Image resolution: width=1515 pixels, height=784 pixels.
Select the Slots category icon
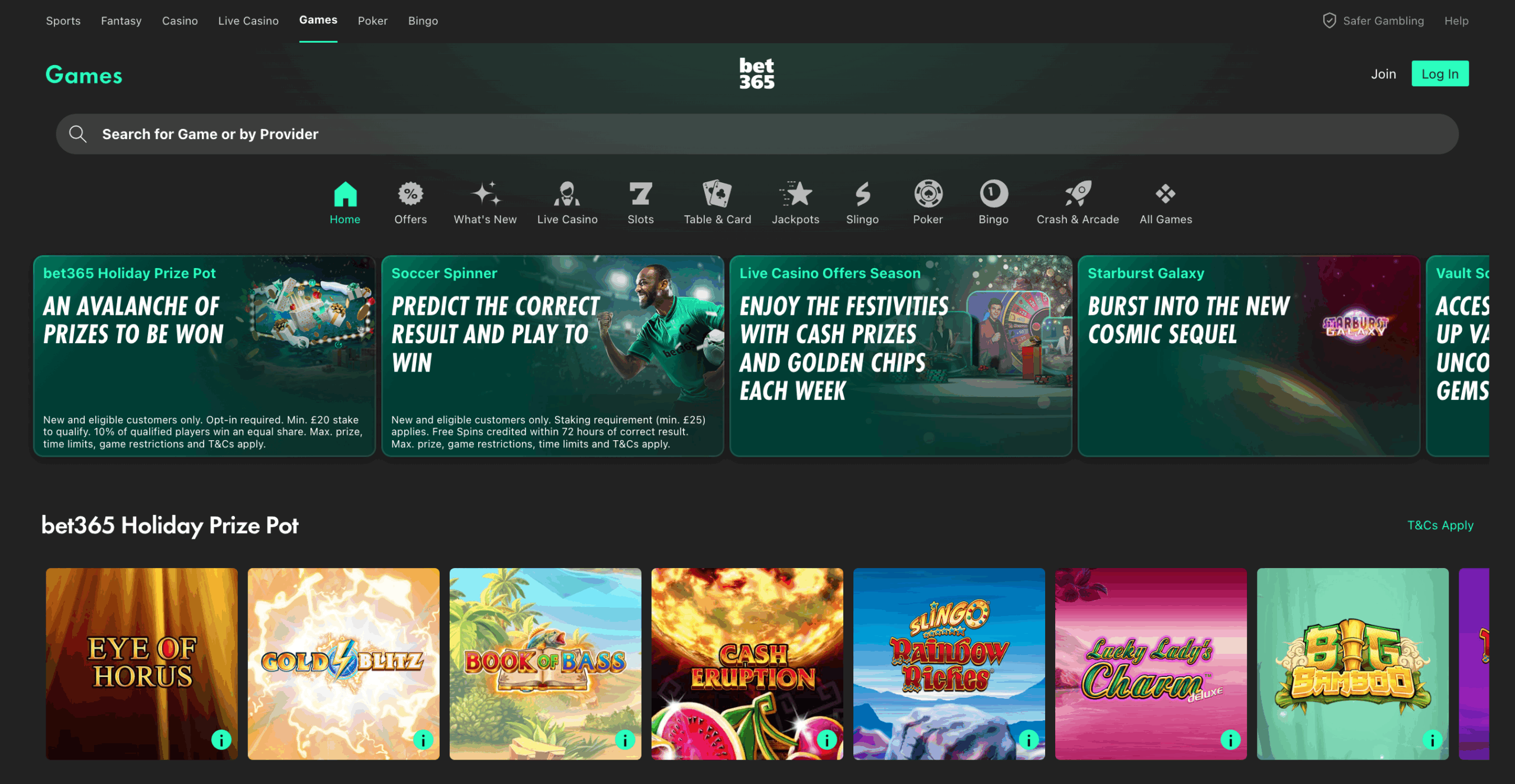point(640,194)
